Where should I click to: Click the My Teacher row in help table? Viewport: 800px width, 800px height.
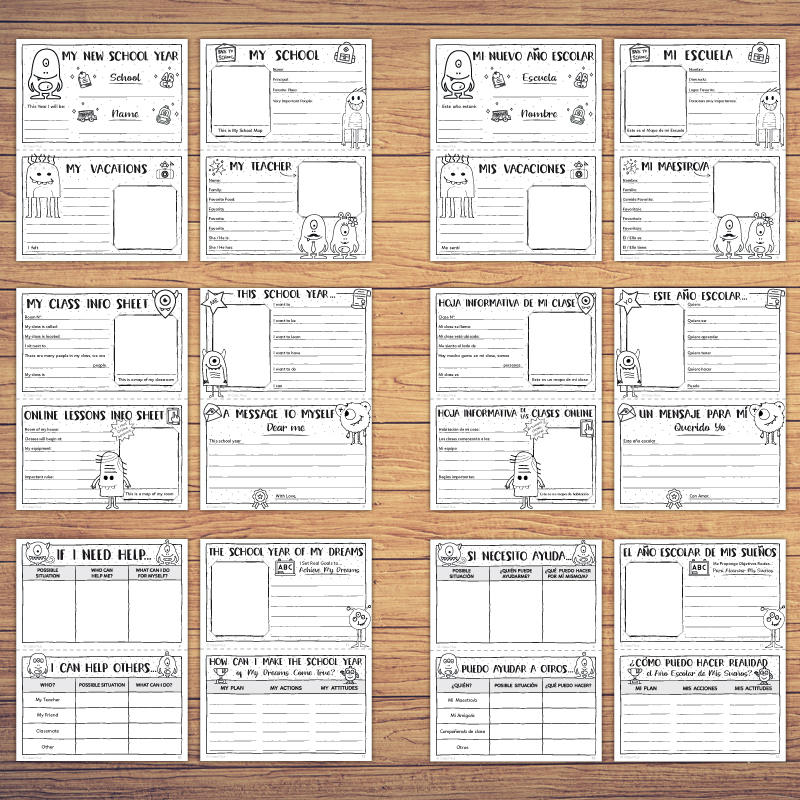pyautogui.click(x=47, y=700)
